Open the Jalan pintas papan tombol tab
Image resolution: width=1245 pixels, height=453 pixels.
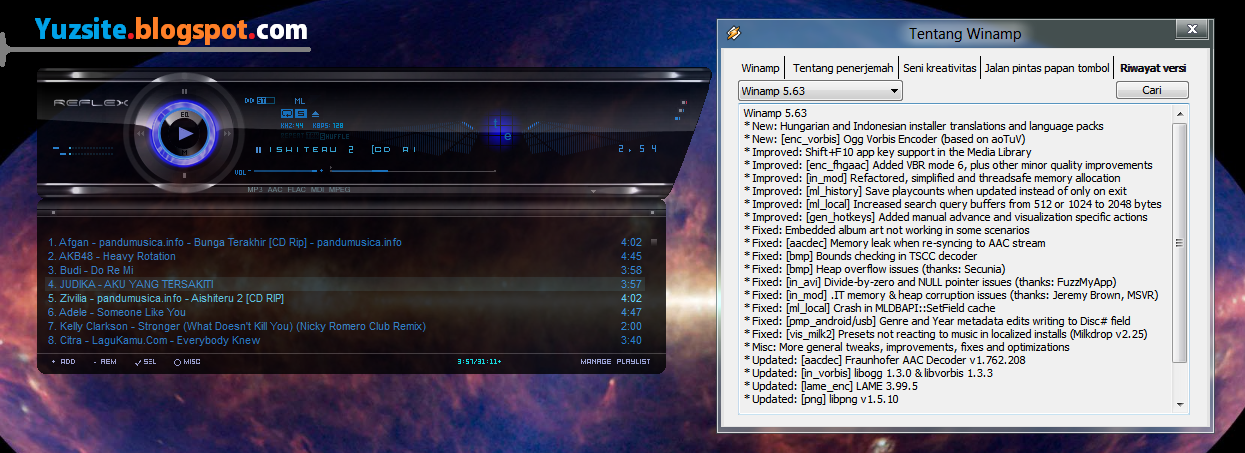point(1046,69)
